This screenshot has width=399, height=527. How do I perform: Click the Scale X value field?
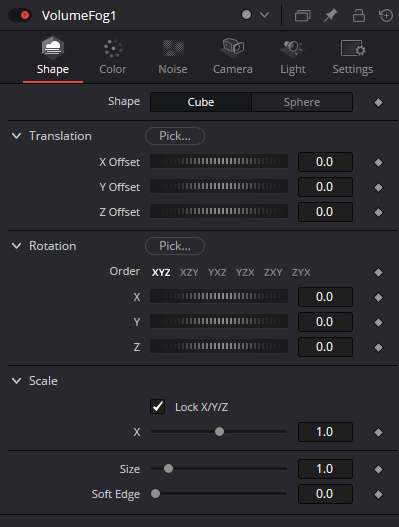click(x=325, y=432)
